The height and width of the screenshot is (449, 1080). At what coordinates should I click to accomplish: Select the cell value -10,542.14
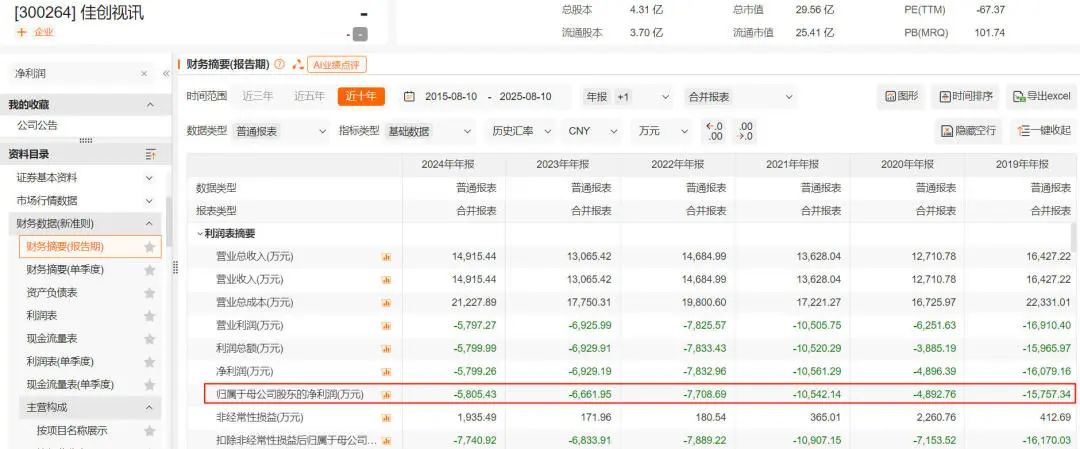(x=815, y=395)
